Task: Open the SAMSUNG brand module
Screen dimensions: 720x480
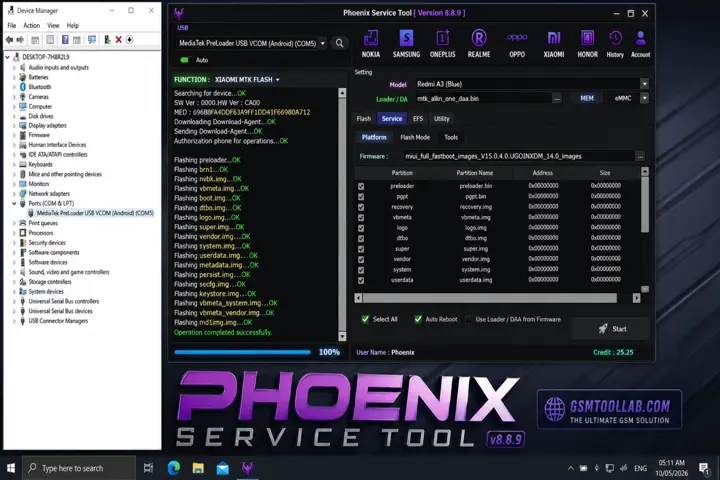Action: click(x=406, y=44)
